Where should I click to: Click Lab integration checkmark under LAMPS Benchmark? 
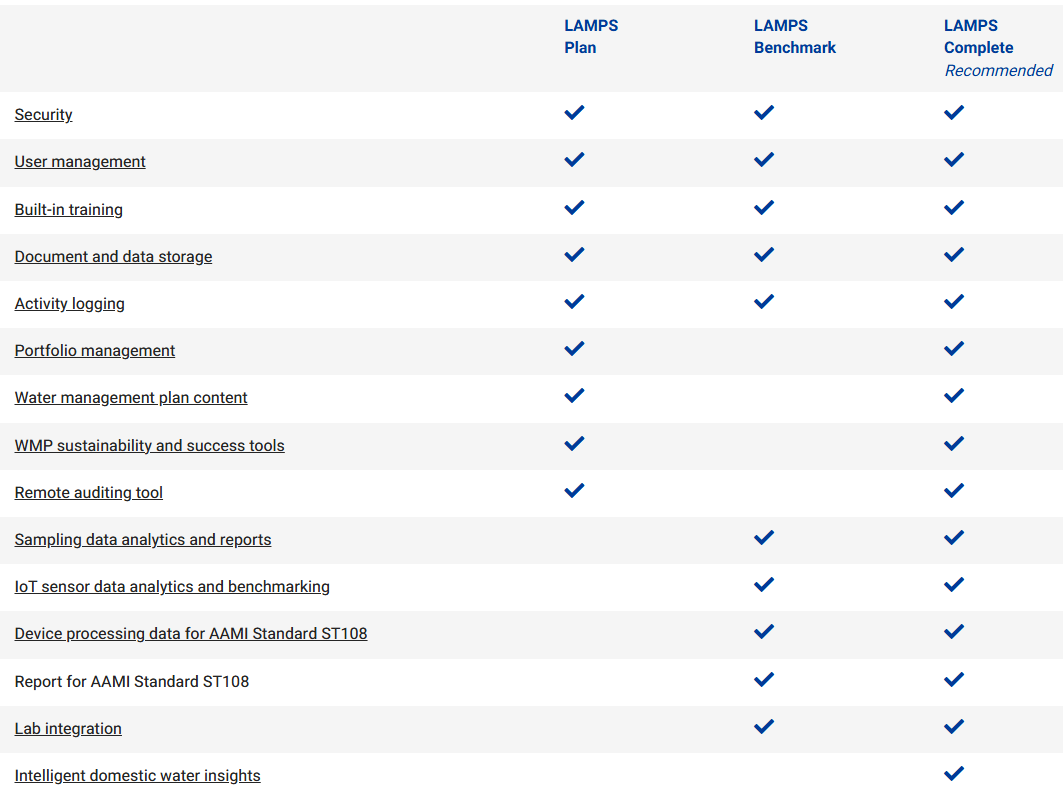764,726
